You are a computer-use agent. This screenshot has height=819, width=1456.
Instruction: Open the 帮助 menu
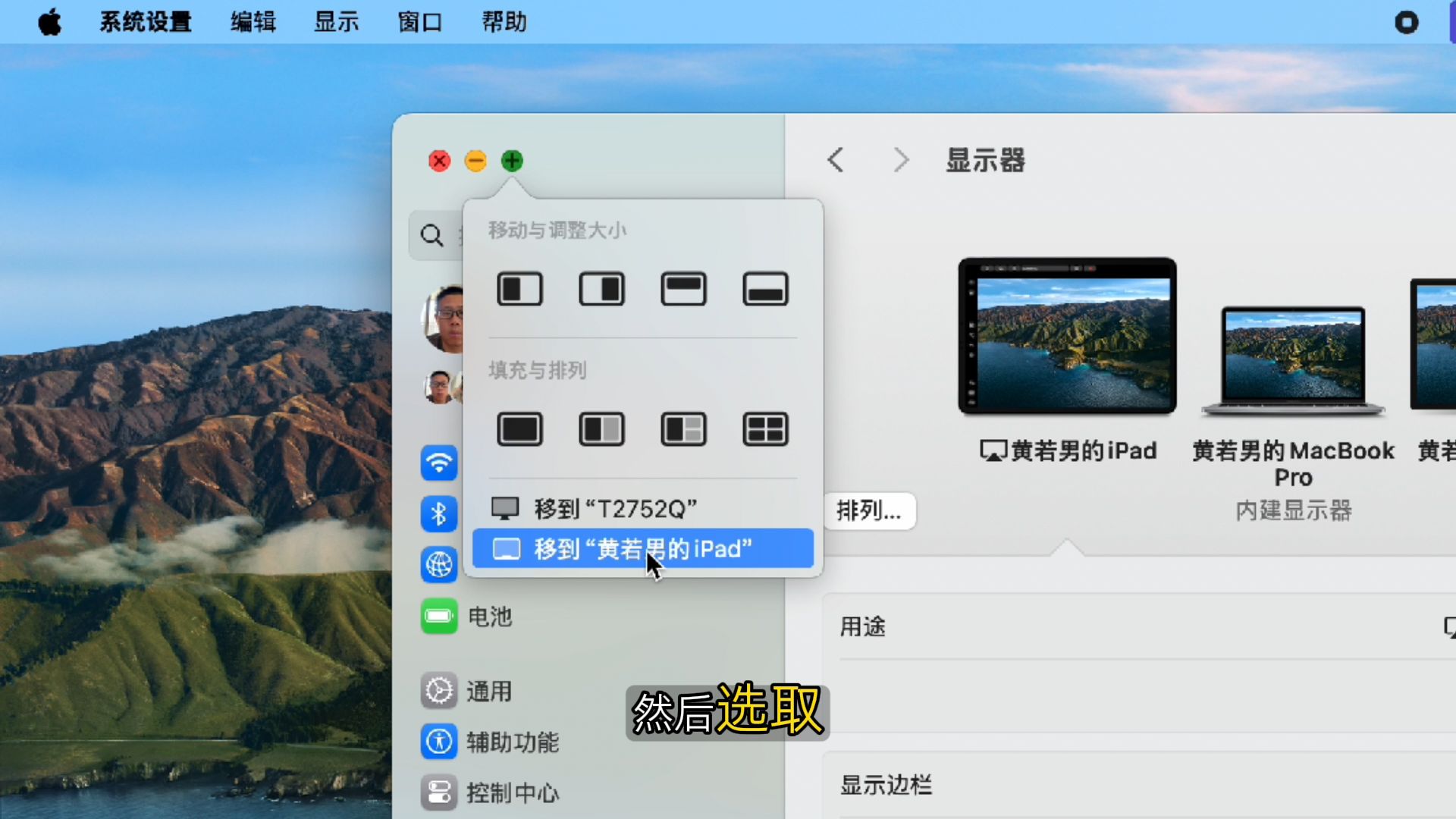[504, 22]
